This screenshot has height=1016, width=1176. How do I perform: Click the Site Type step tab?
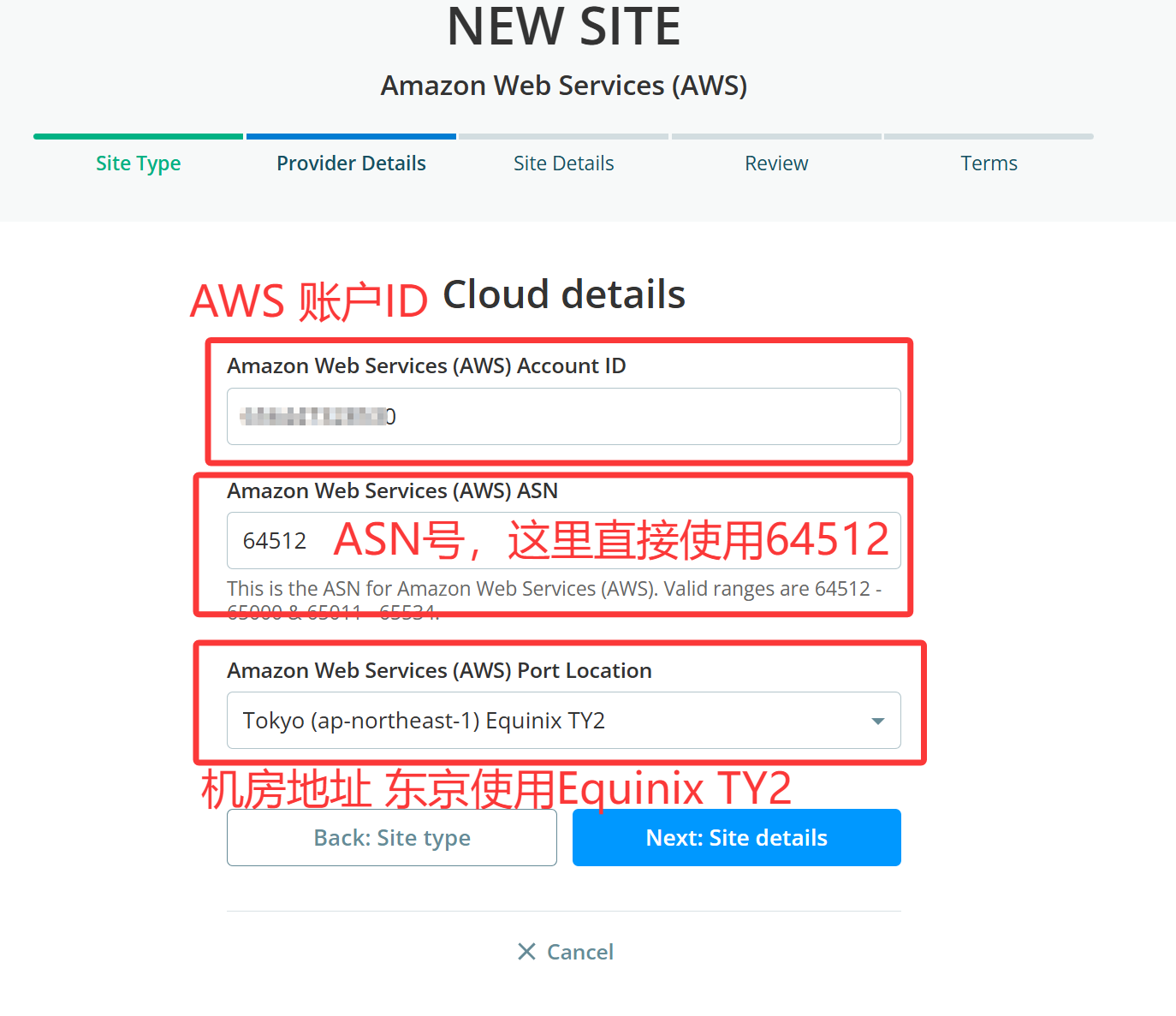click(138, 163)
